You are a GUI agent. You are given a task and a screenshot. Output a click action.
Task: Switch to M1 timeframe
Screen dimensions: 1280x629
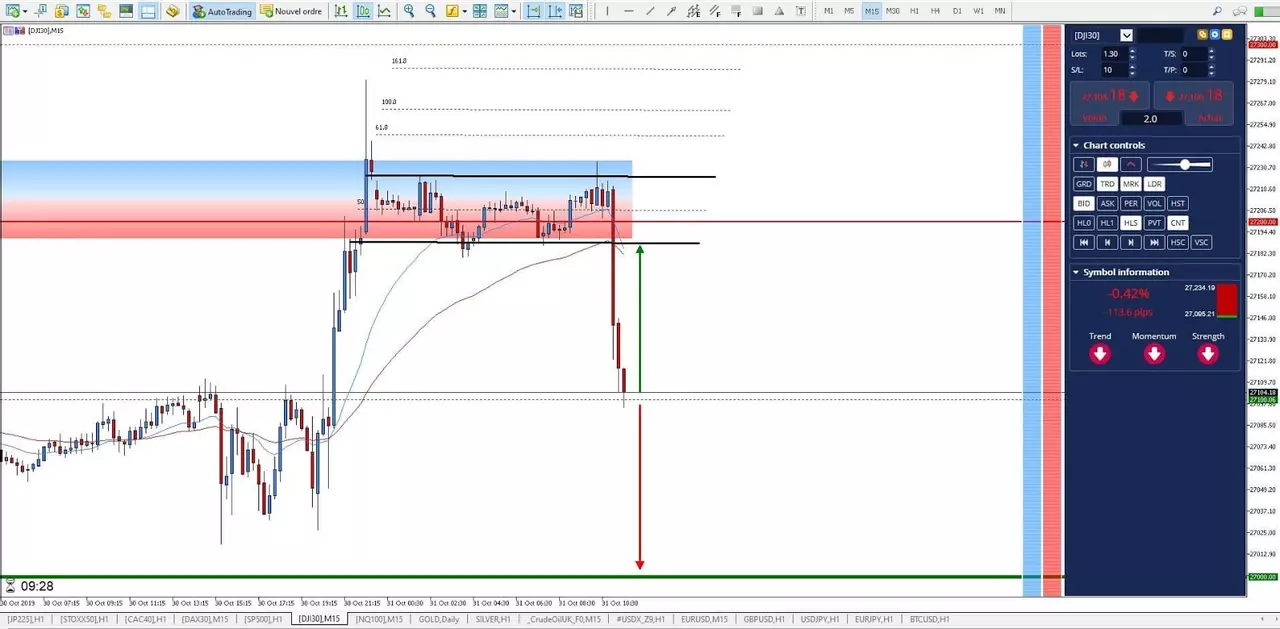828,11
